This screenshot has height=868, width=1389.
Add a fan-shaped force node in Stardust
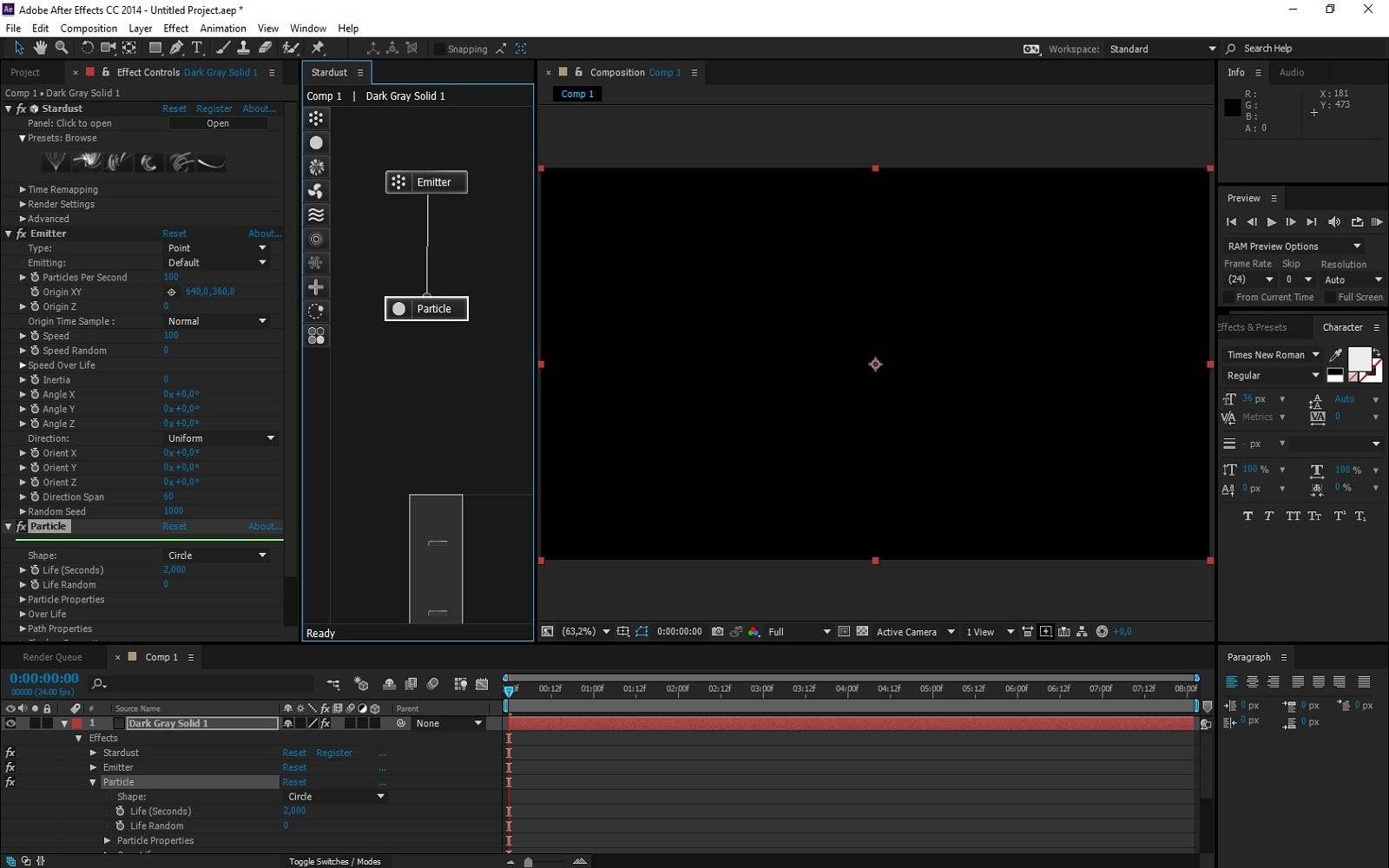316,190
